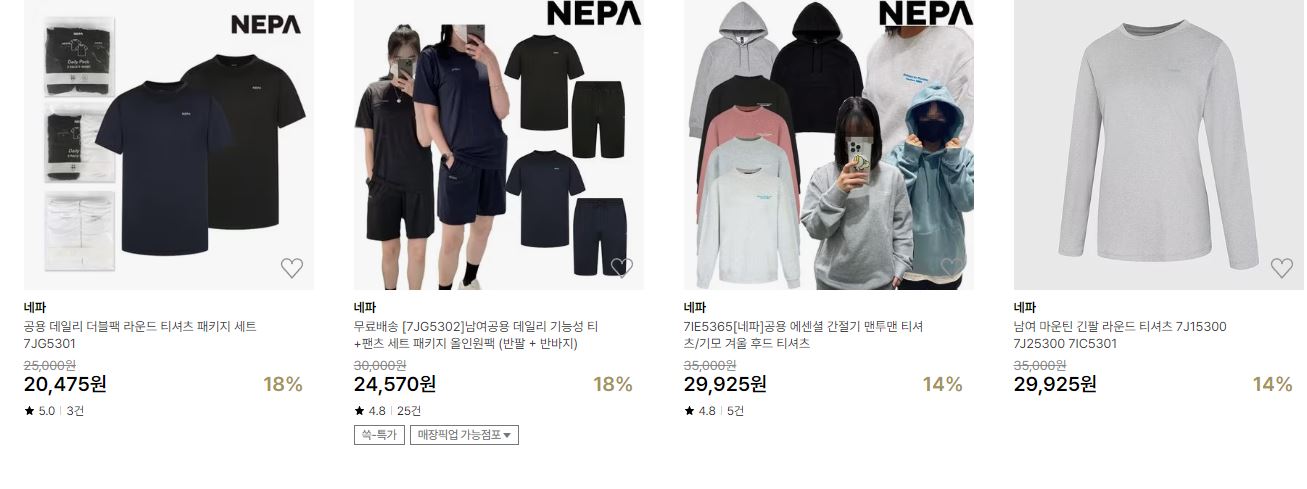This screenshot has width=1307, height=489.
Task: Click the 쓱-특가 tag
Action: point(379,435)
